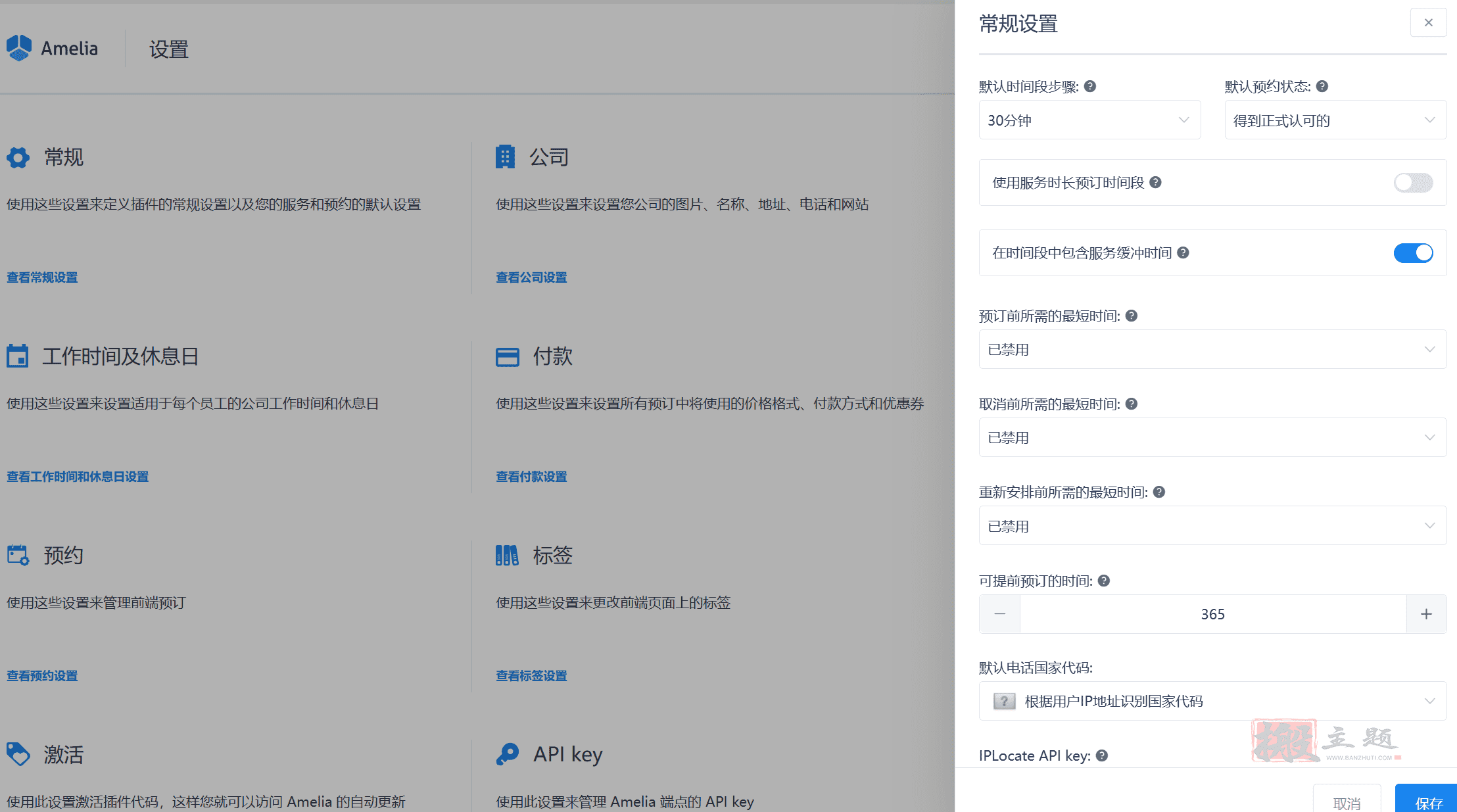Close the 常规设置 panel with X
Image resolution: width=1457 pixels, height=812 pixels.
pos(1428,22)
